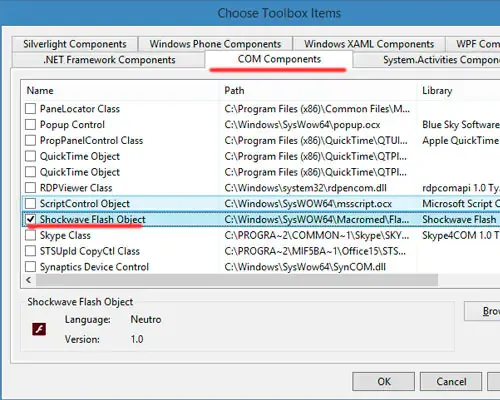Viewport: 500px width, 400px height.
Task: Click the rdpencom.dll path cell
Action: [x=305, y=188]
